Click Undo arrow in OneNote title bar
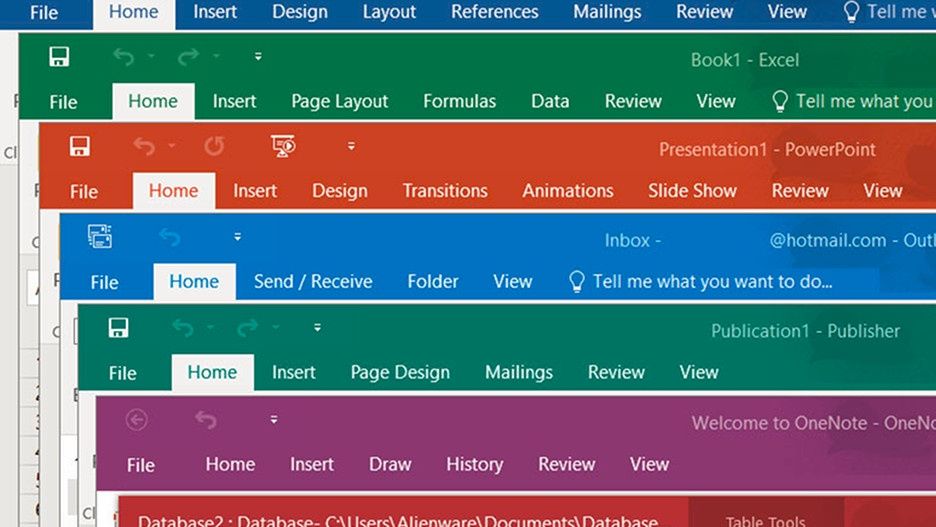Viewport: 936px width, 527px height. [206, 420]
